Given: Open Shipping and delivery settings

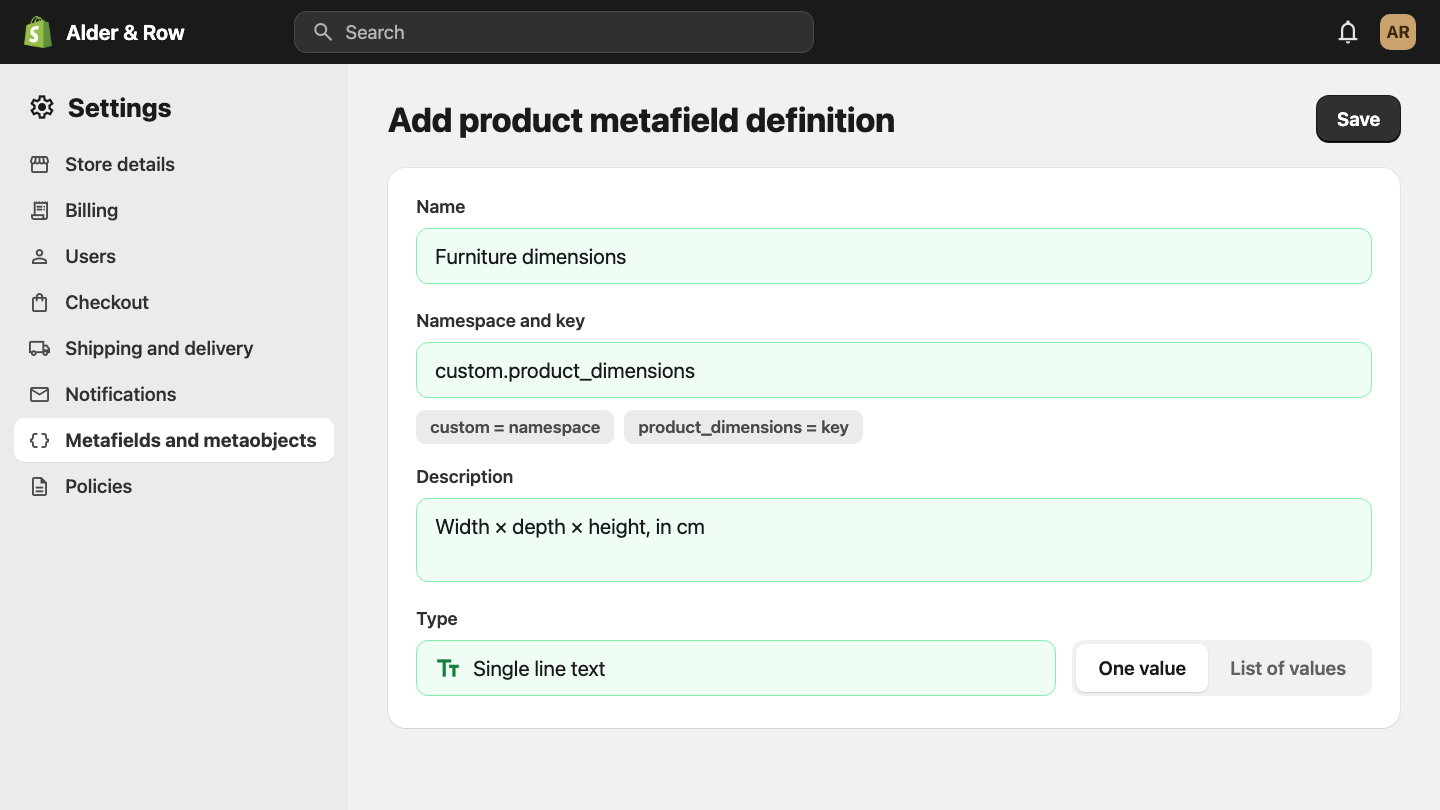Looking at the screenshot, I should point(174,348).
